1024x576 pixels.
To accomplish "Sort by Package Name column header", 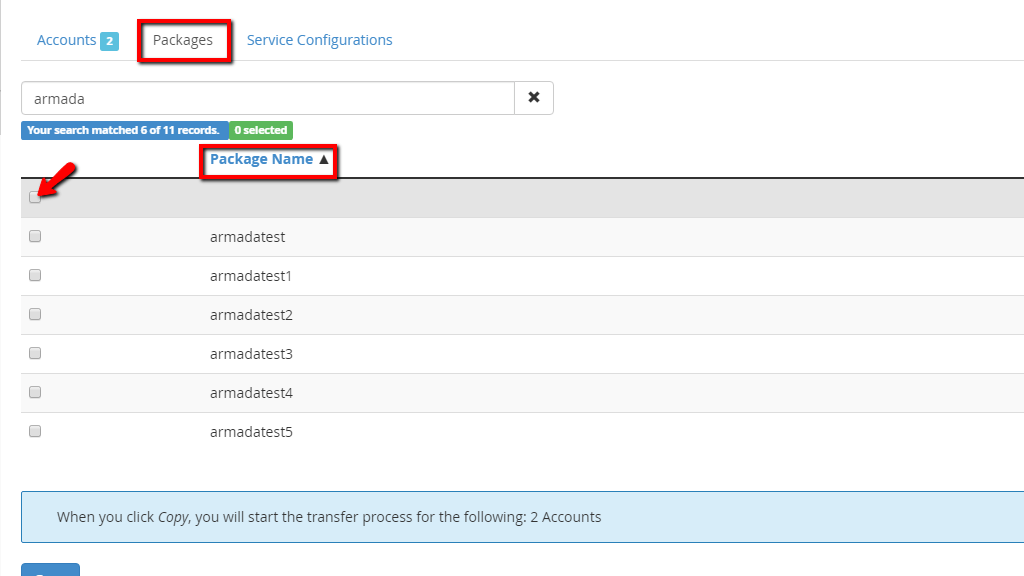I will (261, 159).
